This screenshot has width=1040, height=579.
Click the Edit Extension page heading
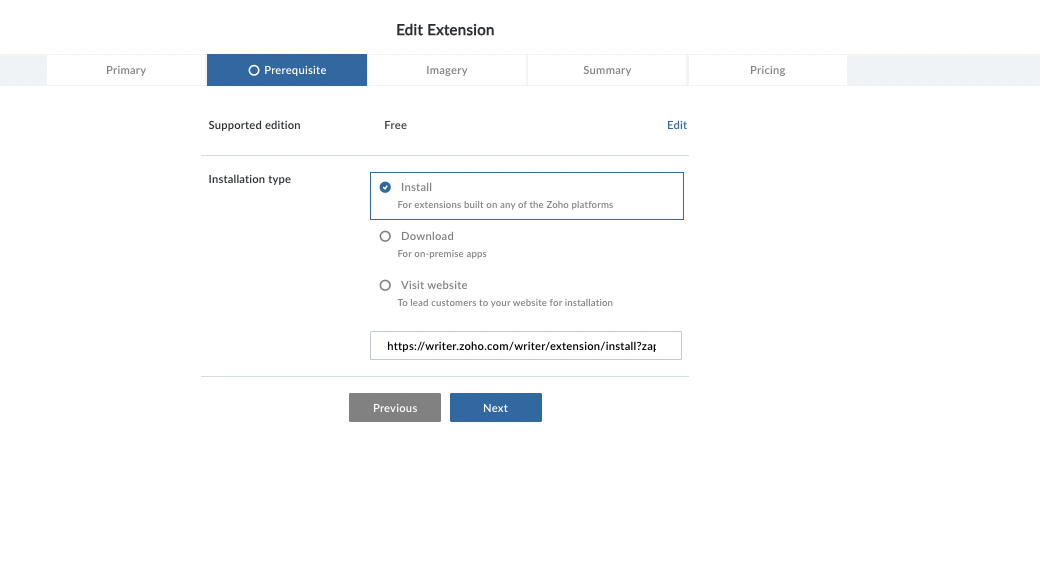tap(445, 30)
